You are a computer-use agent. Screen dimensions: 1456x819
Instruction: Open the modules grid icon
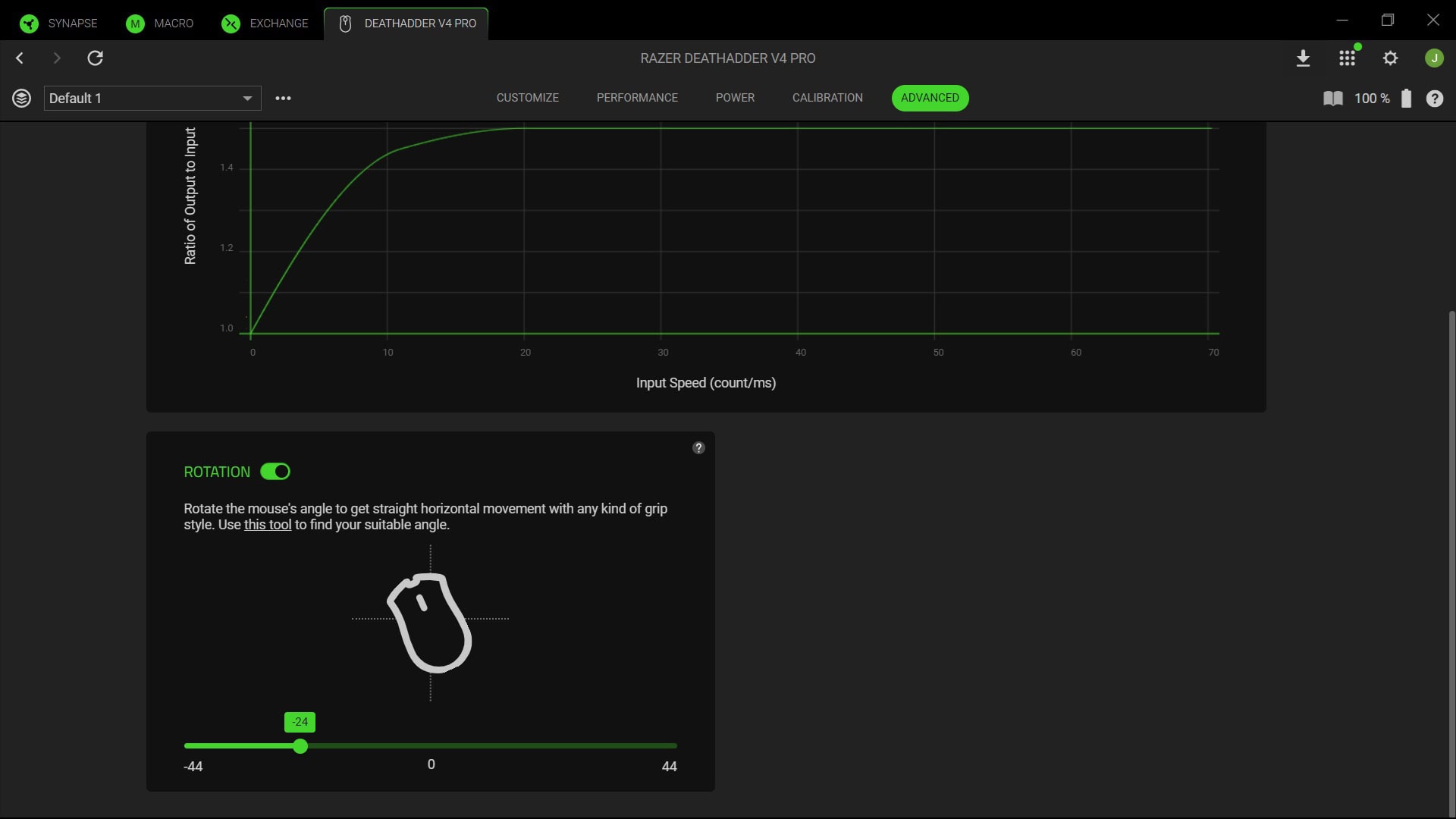[1347, 58]
